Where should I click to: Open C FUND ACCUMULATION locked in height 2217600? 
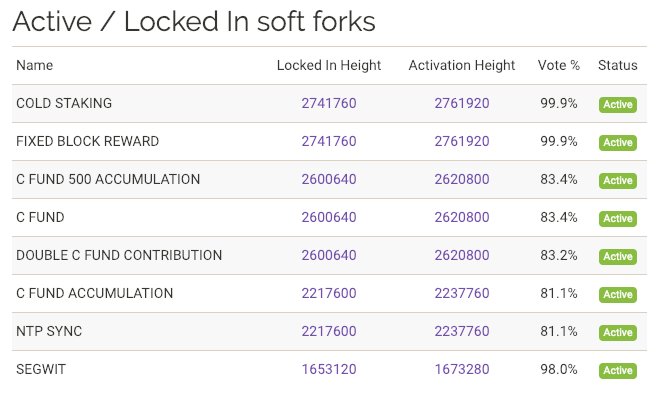pos(329,293)
